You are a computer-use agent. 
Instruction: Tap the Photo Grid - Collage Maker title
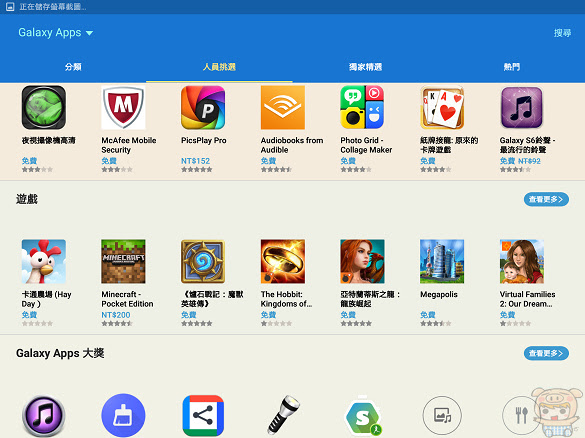[366, 145]
